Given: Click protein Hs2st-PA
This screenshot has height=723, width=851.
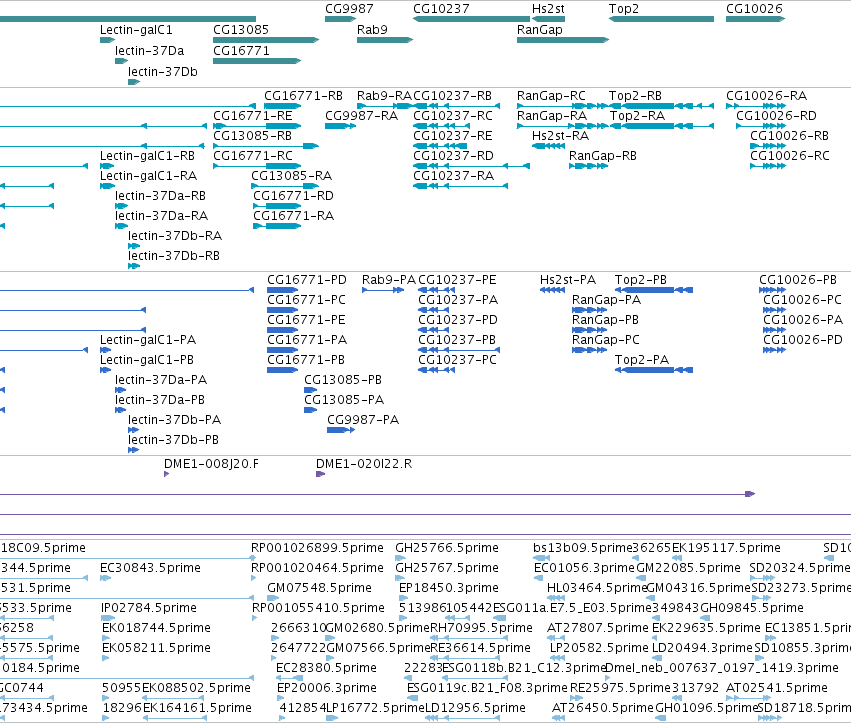Looking at the screenshot, I should pyautogui.click(x=568, y=280).
